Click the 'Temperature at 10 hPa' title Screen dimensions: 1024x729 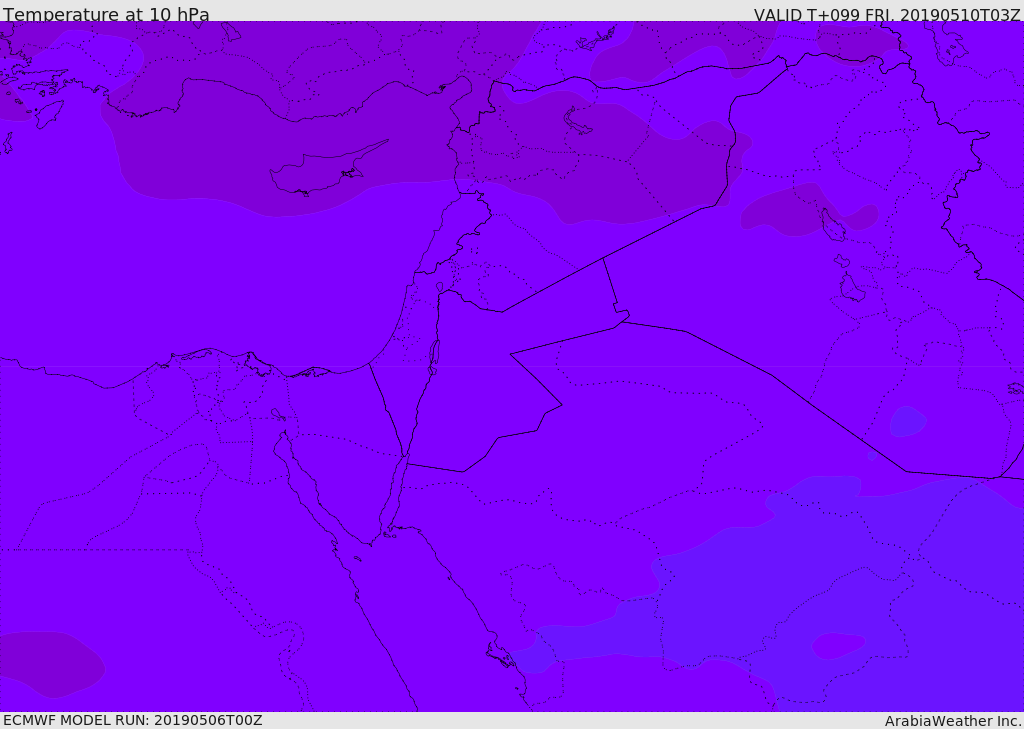click(106, 14)
